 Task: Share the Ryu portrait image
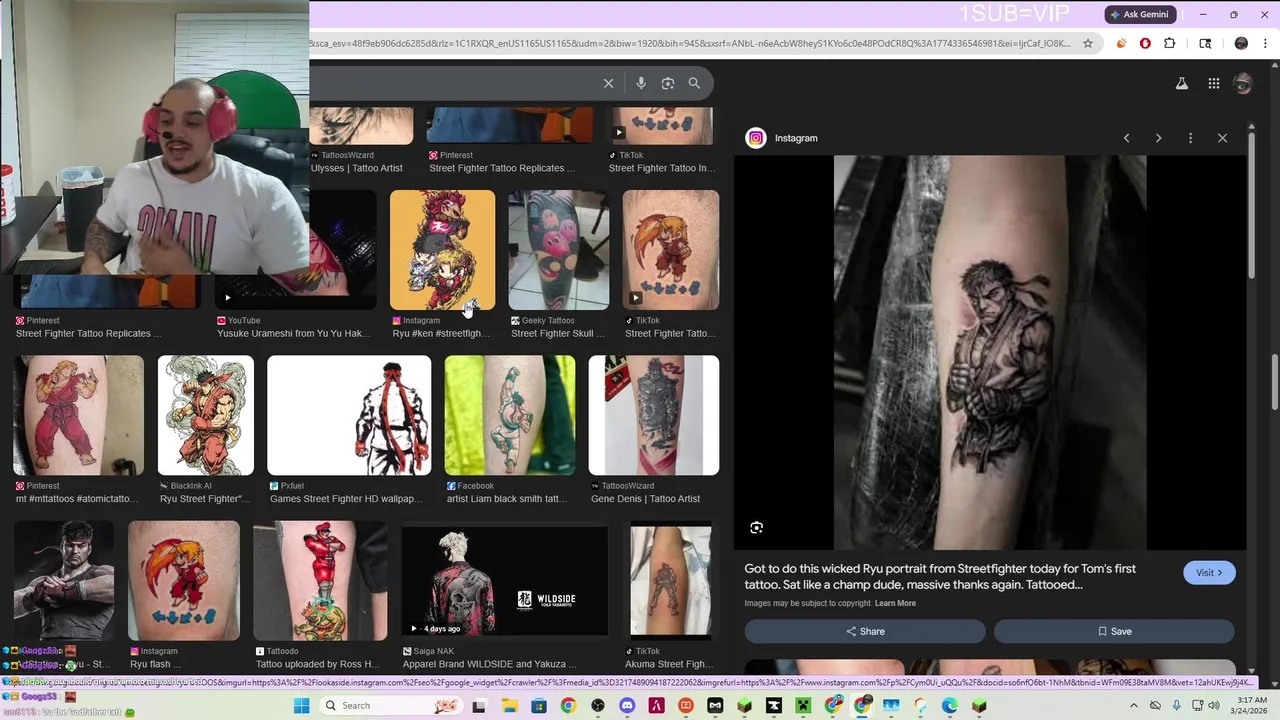click(x=865, y=631)
